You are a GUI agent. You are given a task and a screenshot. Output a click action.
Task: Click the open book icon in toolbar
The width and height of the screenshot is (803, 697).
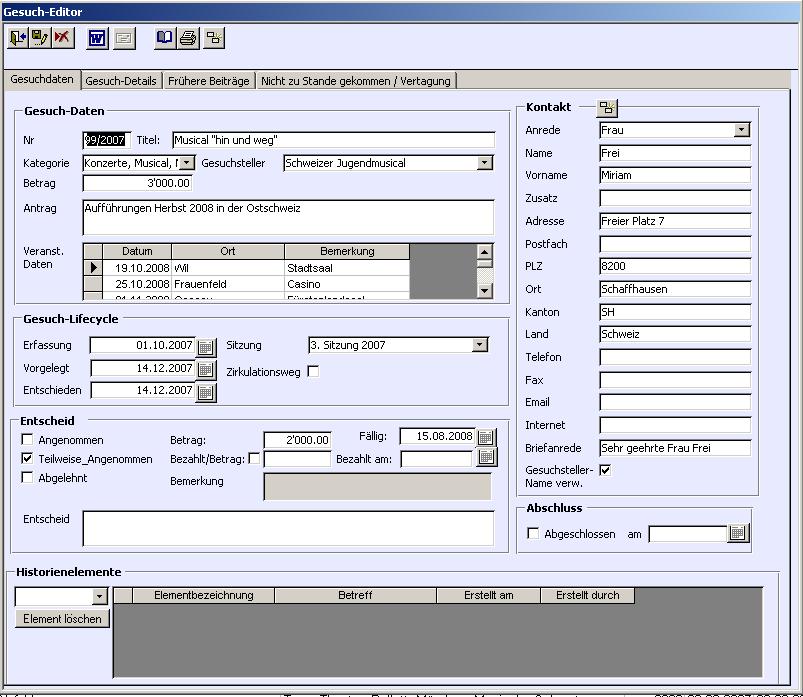(x=165, y=38)
